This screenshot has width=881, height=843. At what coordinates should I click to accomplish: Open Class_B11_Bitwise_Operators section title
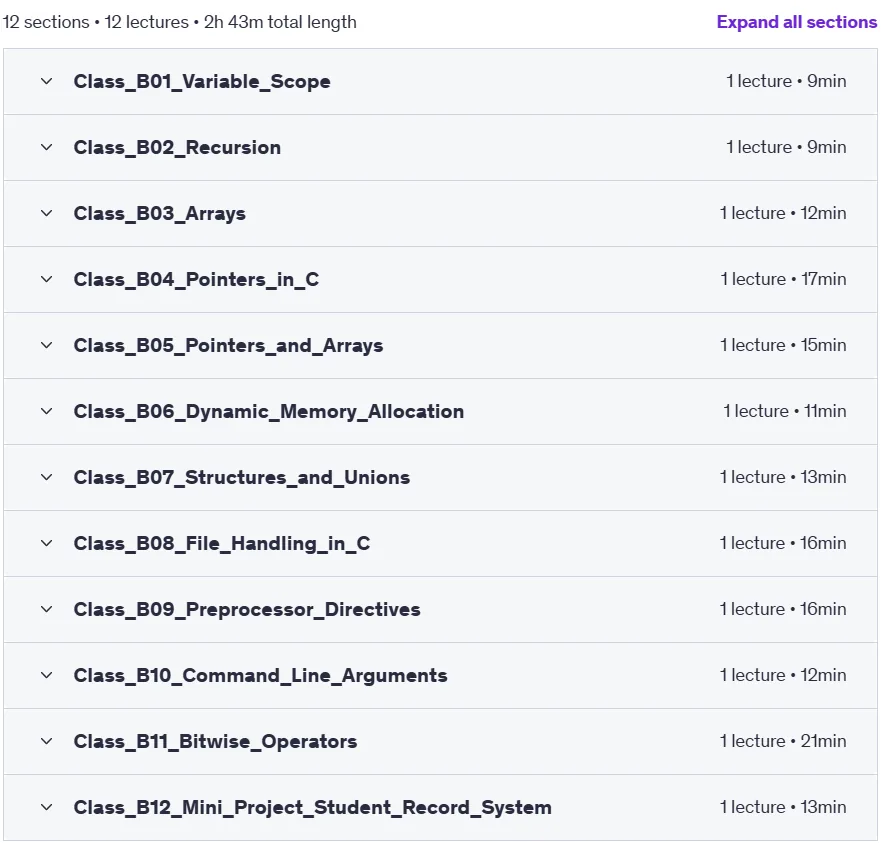[x=215, y=741]
